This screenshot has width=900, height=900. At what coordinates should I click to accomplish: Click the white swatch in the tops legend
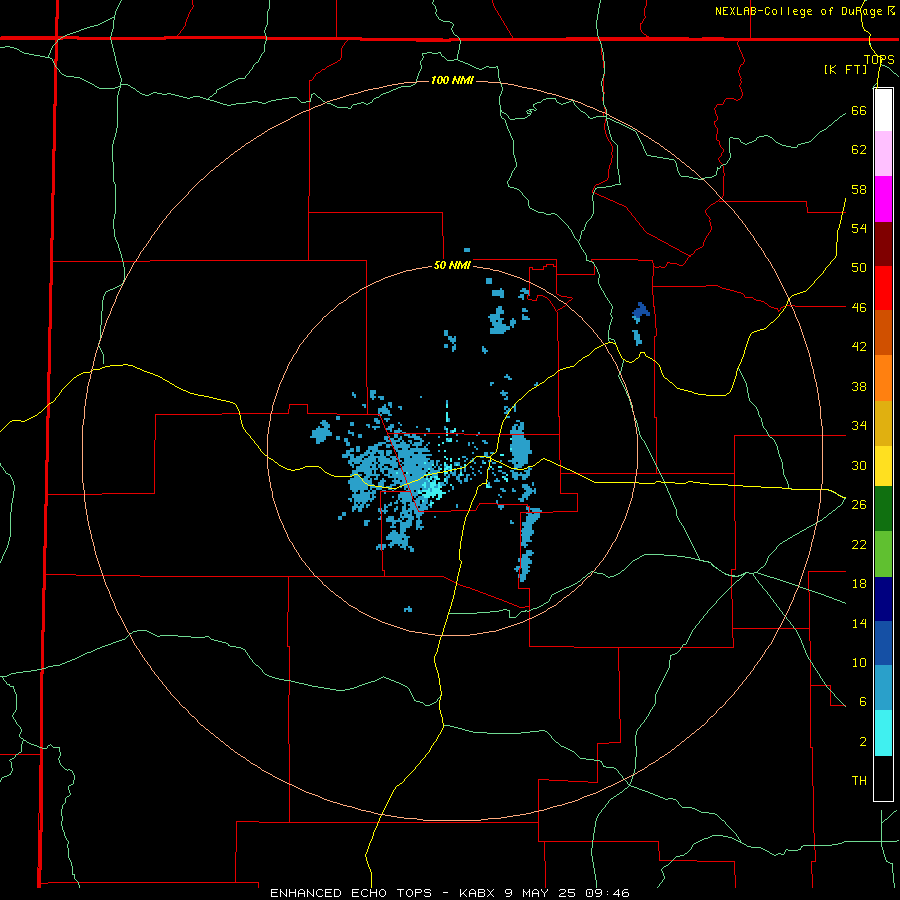(883, 110)
